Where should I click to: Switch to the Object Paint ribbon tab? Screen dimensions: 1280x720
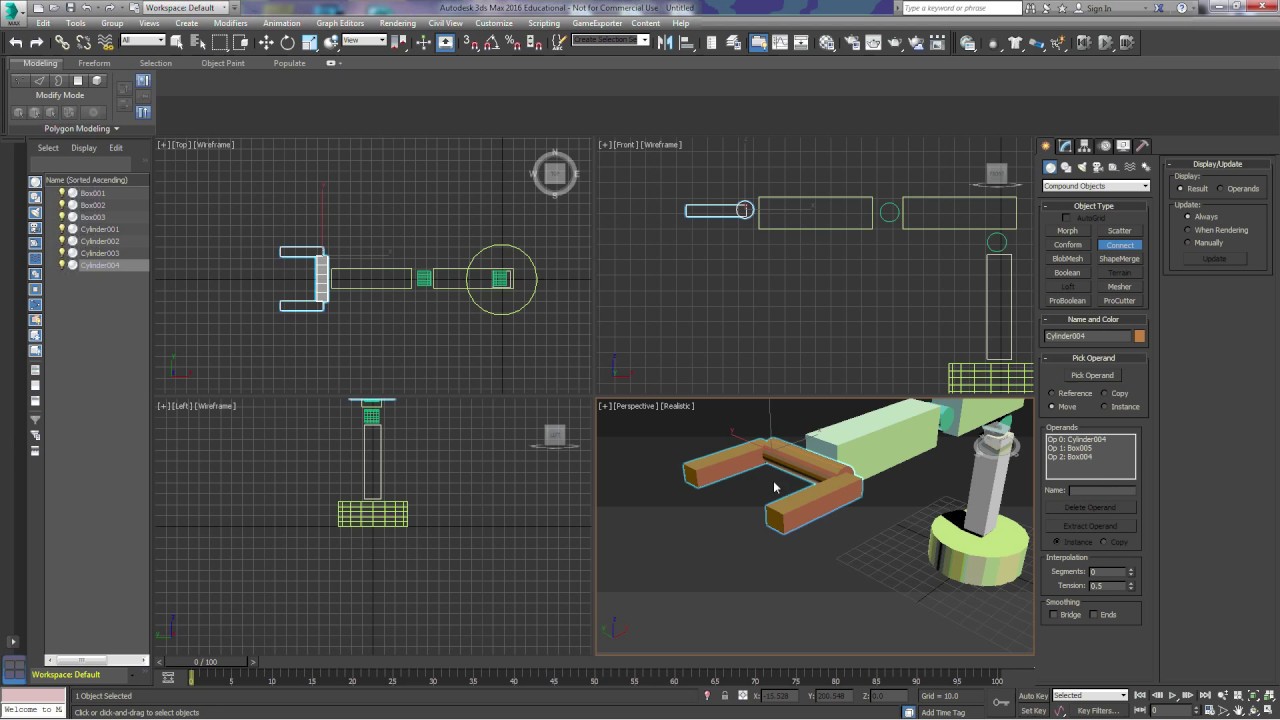222,63
